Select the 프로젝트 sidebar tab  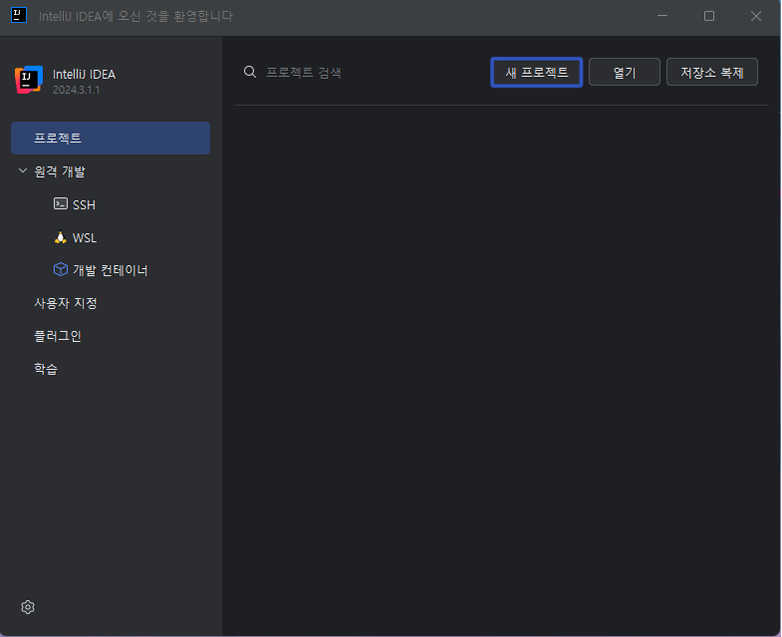click(x=110, y=138)
